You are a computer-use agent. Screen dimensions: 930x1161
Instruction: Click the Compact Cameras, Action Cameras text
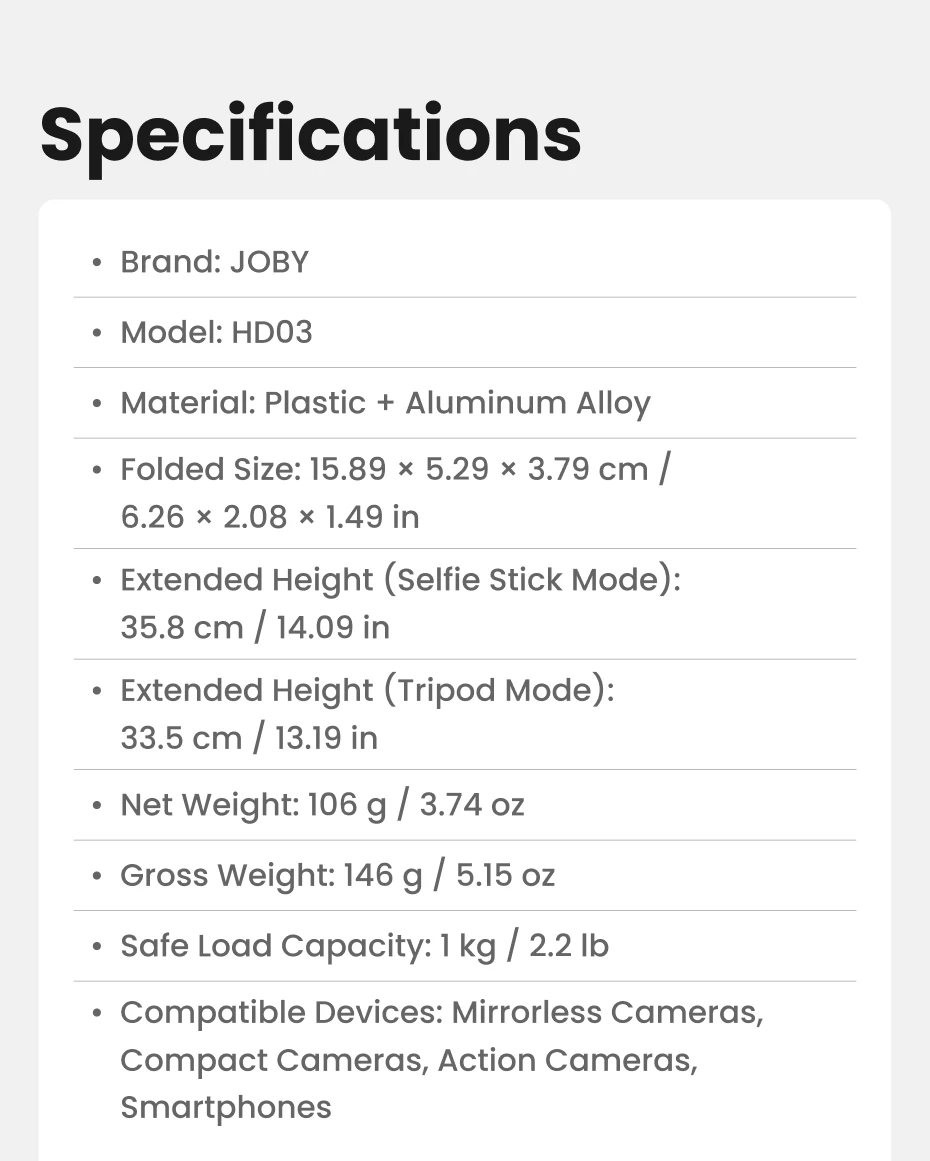coord(409,1060)
